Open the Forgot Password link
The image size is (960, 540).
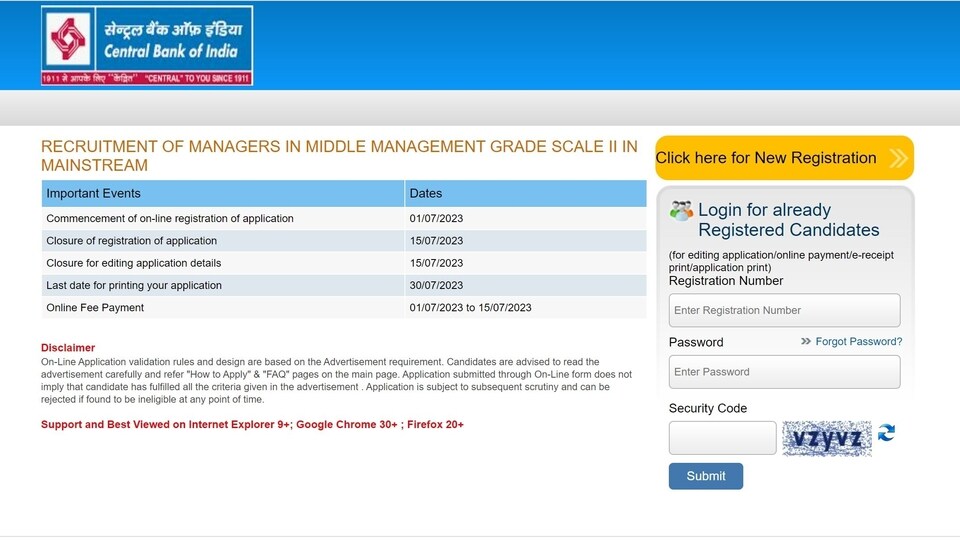(858, 341)
